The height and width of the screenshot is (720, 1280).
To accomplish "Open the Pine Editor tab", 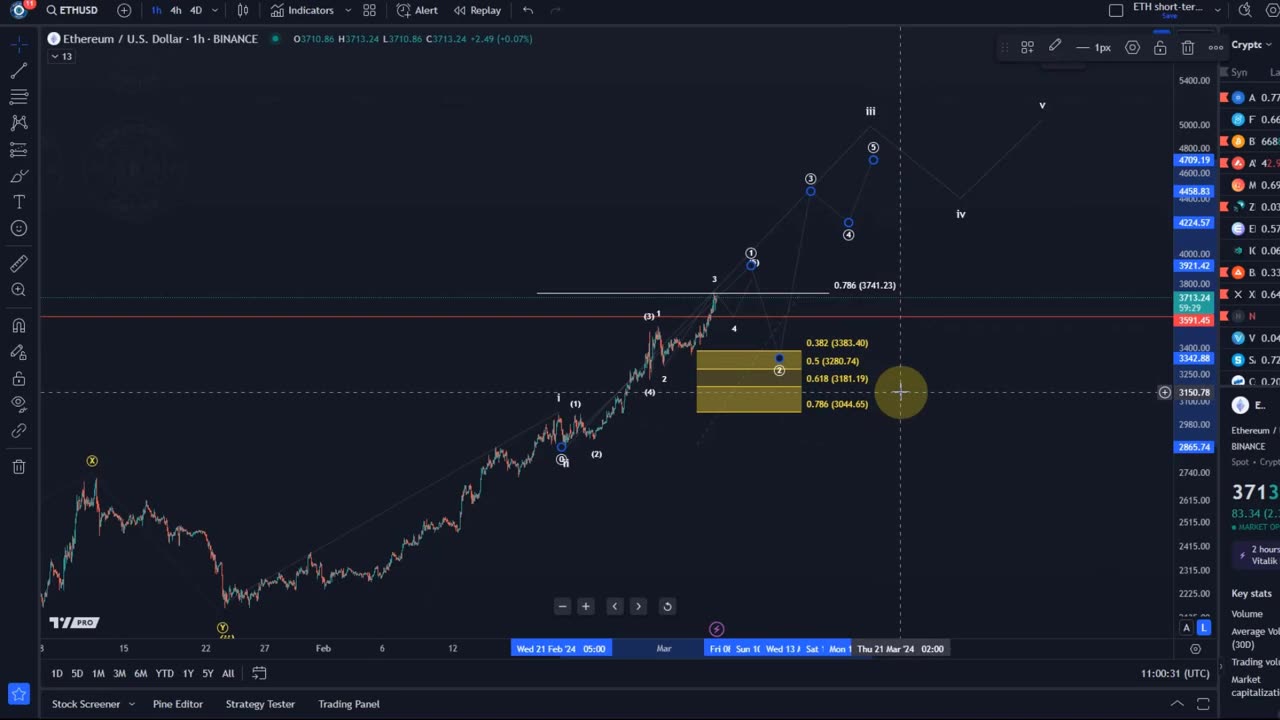I will click(177, 704).
